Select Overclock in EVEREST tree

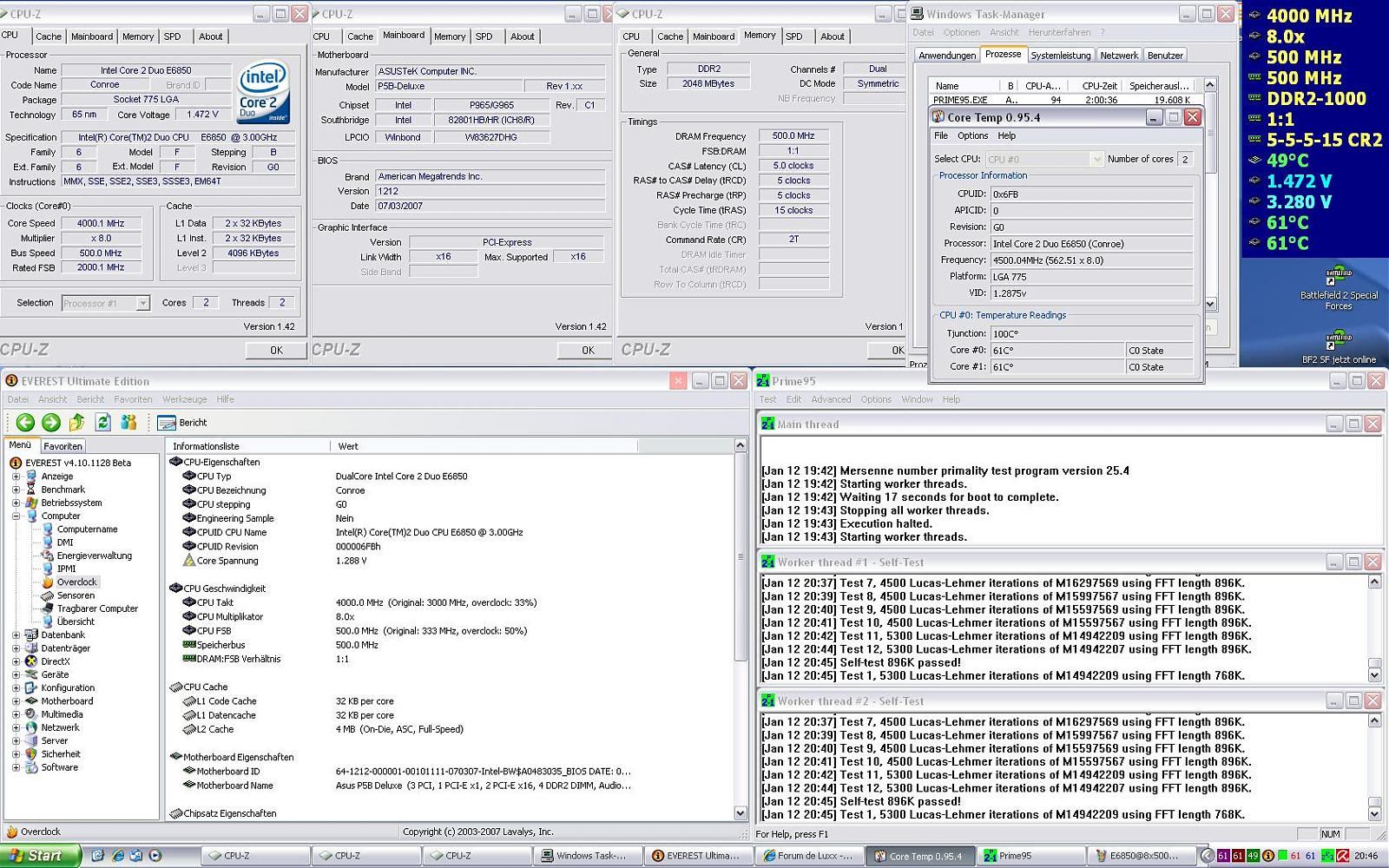tap(77, 582)
